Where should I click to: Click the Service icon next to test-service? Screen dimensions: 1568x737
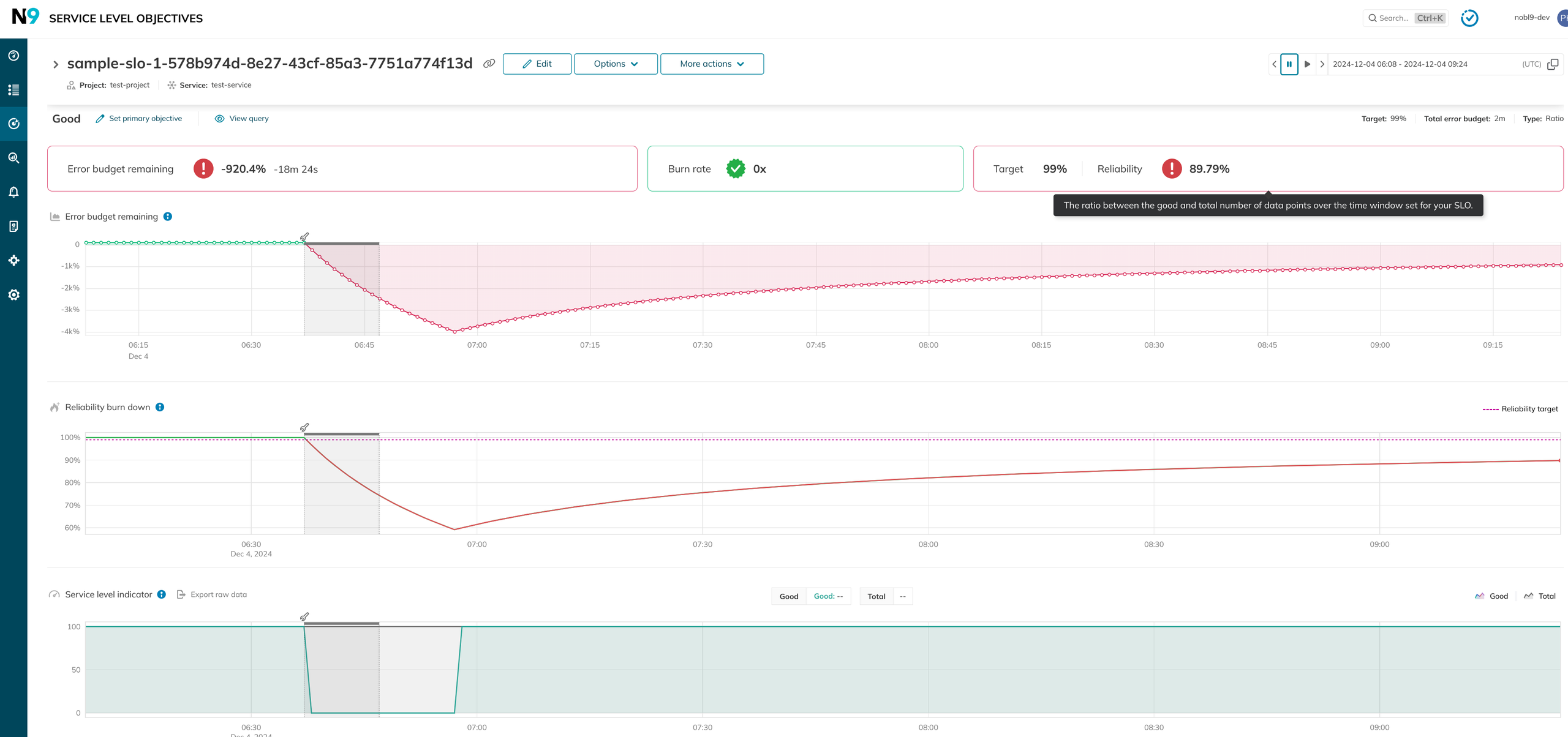click(171, 85)
